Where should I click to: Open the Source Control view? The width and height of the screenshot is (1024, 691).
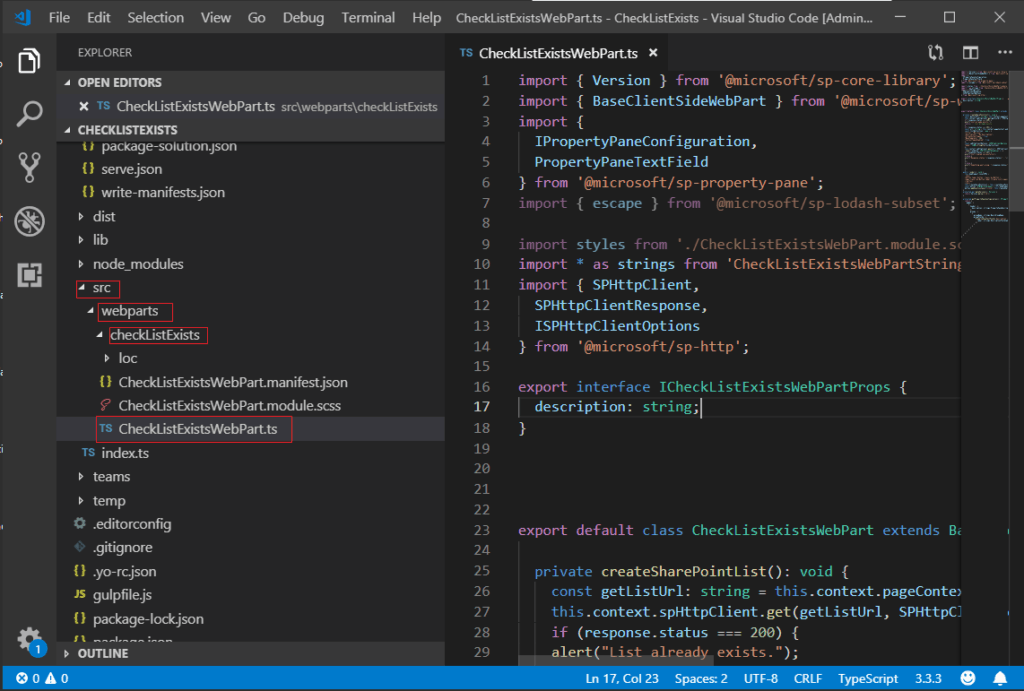click(29, 167)
